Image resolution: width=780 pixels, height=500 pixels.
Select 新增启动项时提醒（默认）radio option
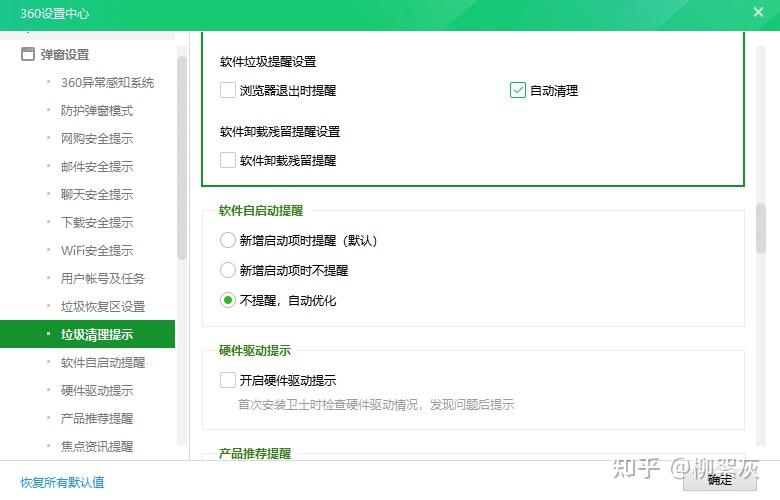228,240
